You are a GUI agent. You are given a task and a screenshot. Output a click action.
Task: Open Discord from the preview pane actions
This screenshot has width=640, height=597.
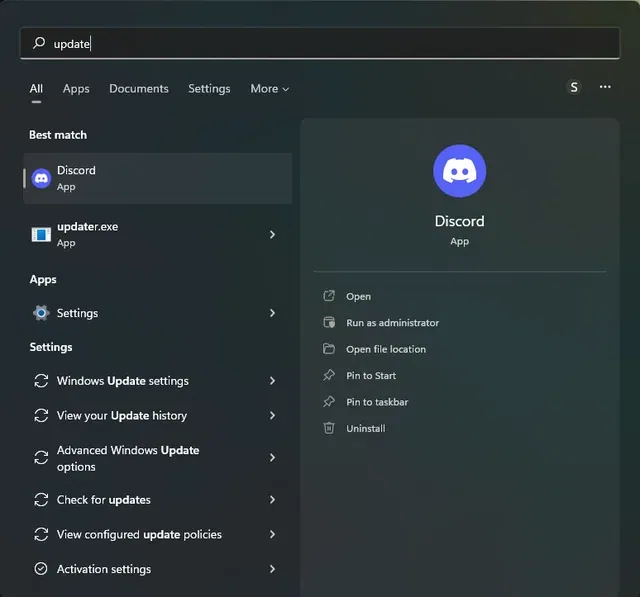[358, 297]
